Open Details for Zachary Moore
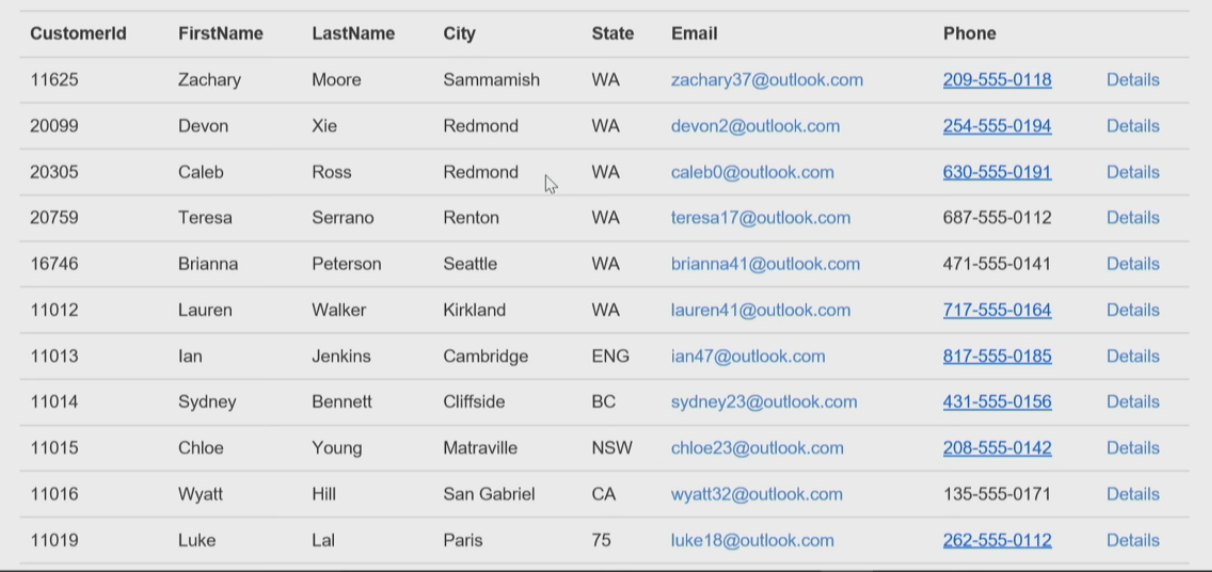 (x=1132, y=80)
